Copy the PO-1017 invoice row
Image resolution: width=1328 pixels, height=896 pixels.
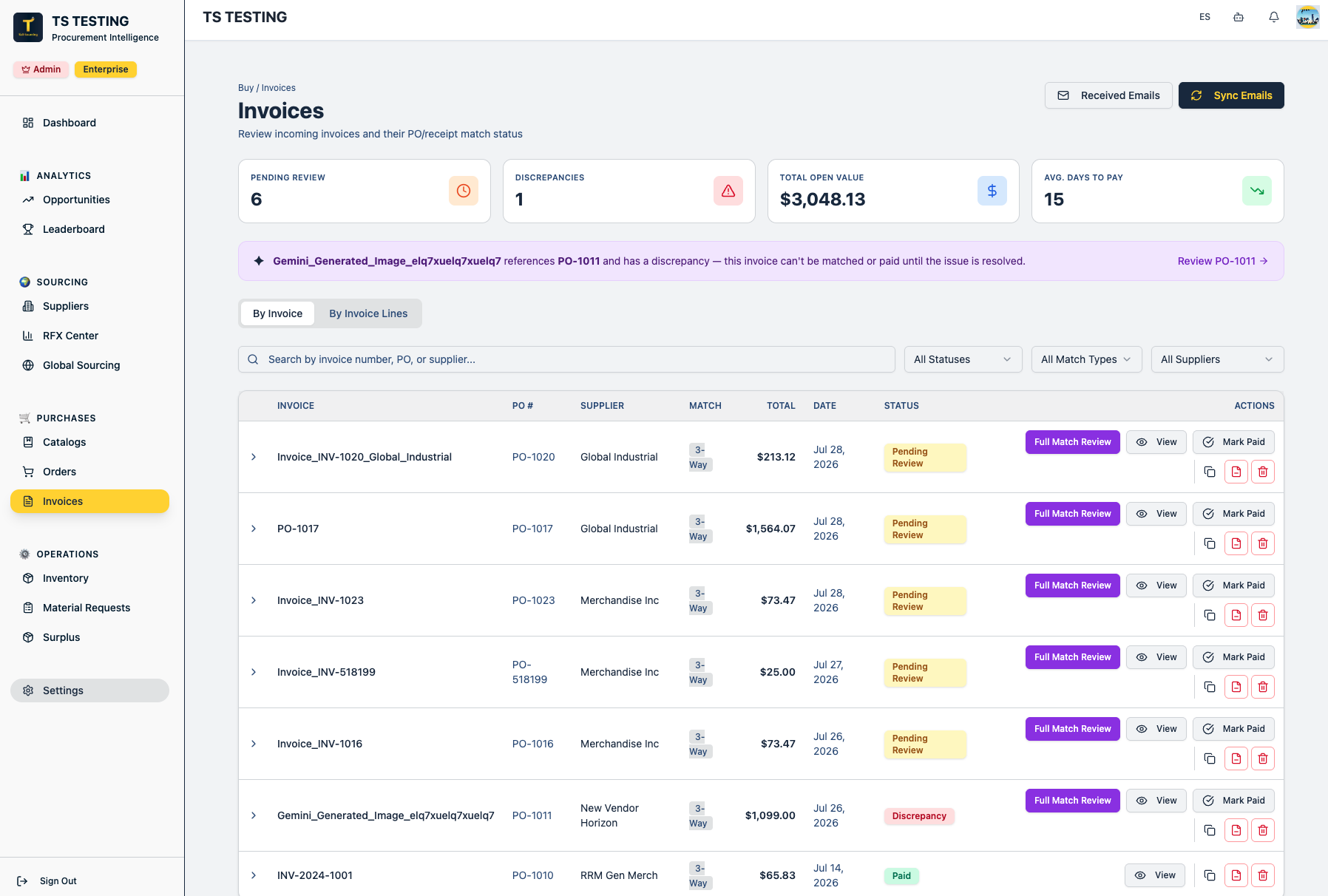(x=1210, y=543)
